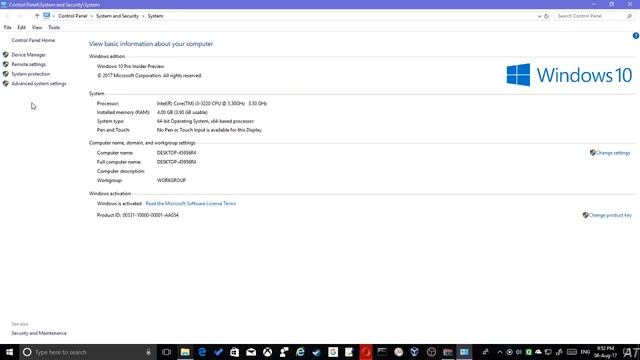
Task: Click System and Security breadcrumb
Action: (118, 16)
